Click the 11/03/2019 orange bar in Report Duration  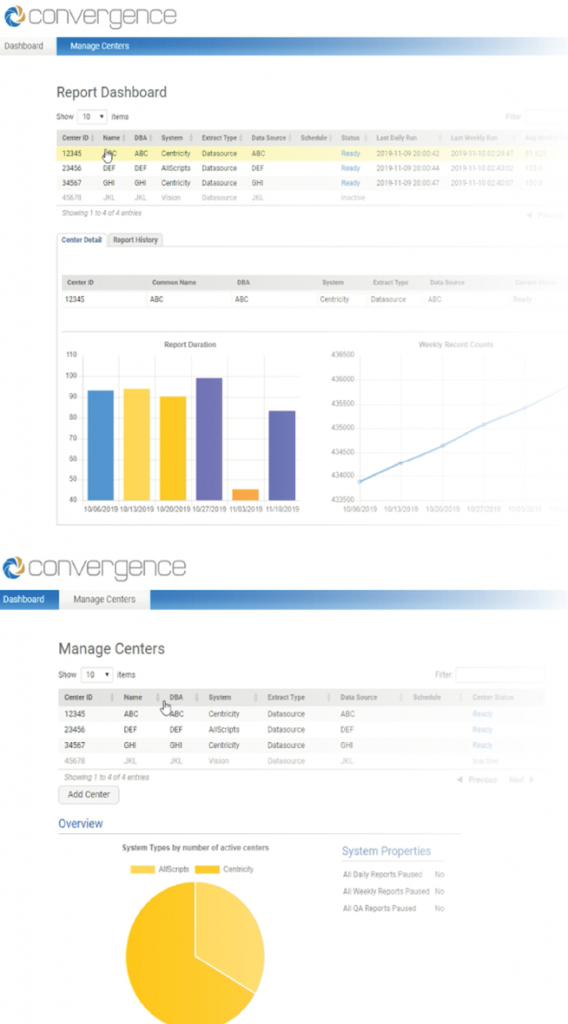245,494
